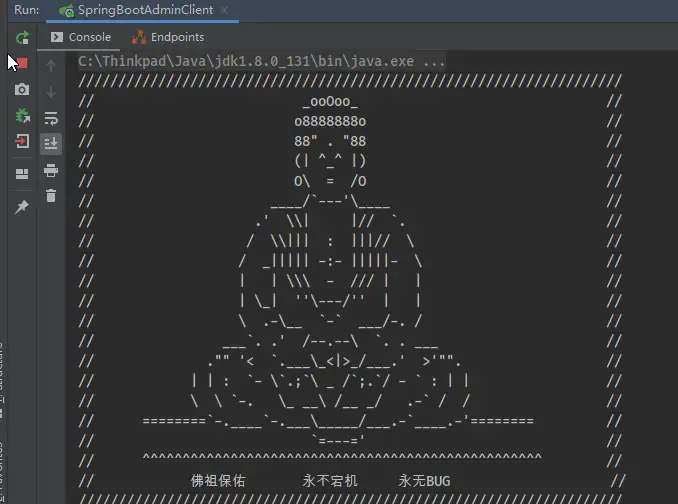
Task: Click the green bug update-application icon
Action: pyautogui.click(x=22, y=115)
